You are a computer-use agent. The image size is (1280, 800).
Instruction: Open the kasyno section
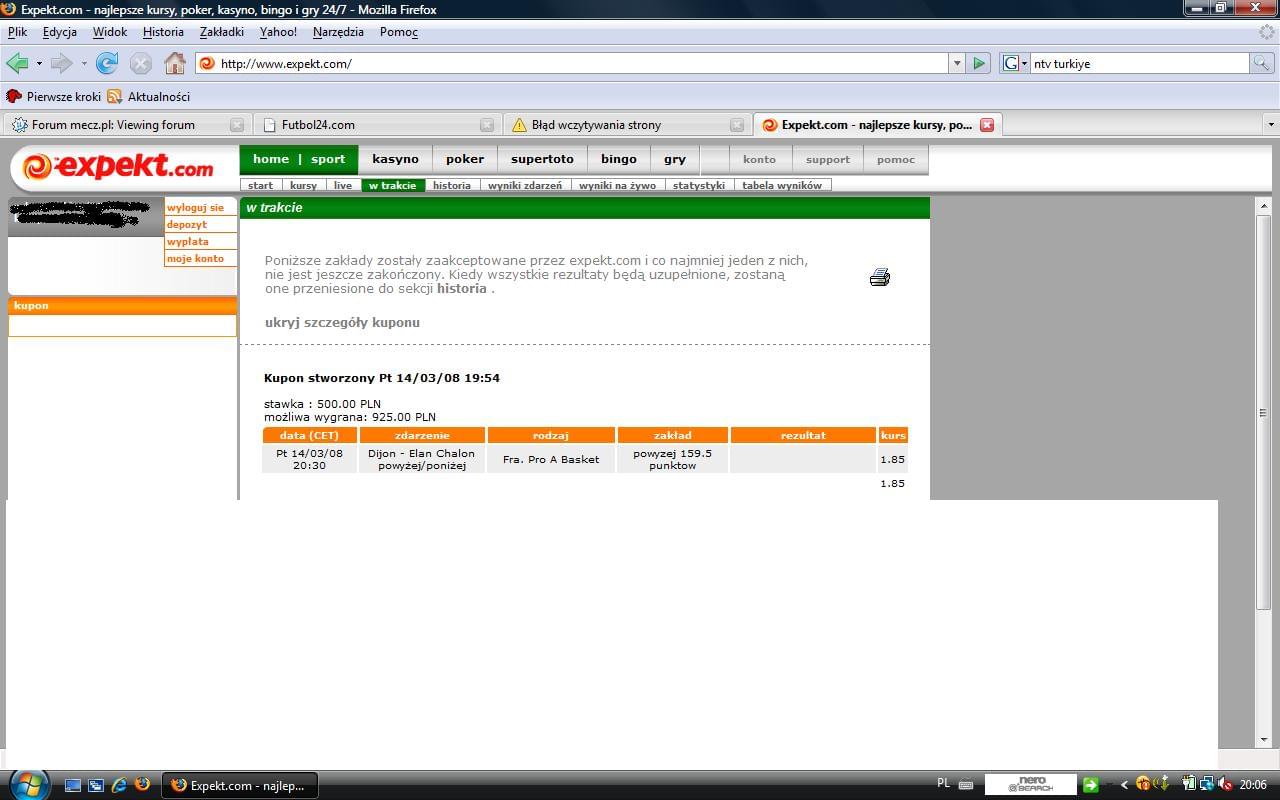(x=395, y=159)
